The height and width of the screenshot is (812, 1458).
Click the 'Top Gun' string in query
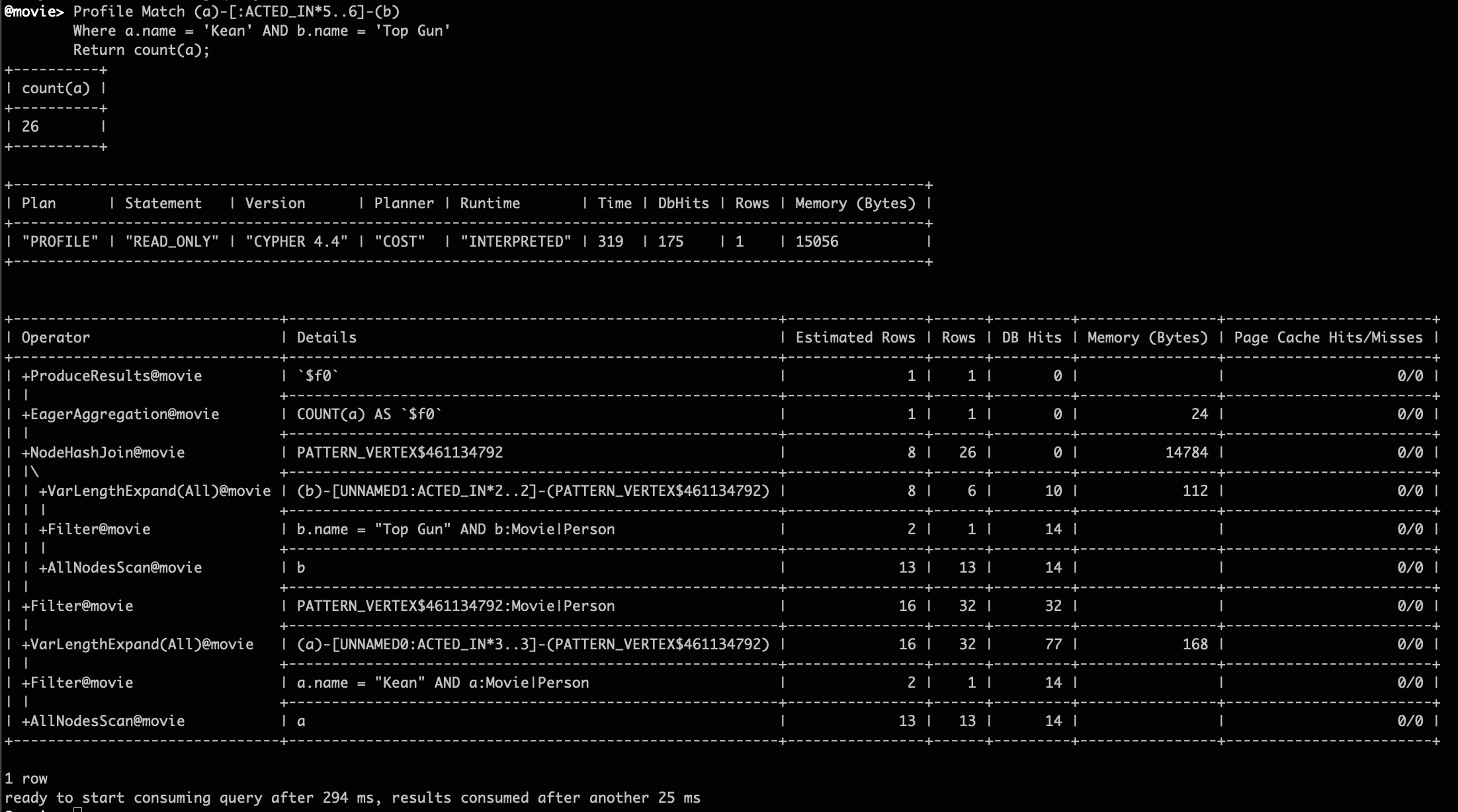coord(412,30)
